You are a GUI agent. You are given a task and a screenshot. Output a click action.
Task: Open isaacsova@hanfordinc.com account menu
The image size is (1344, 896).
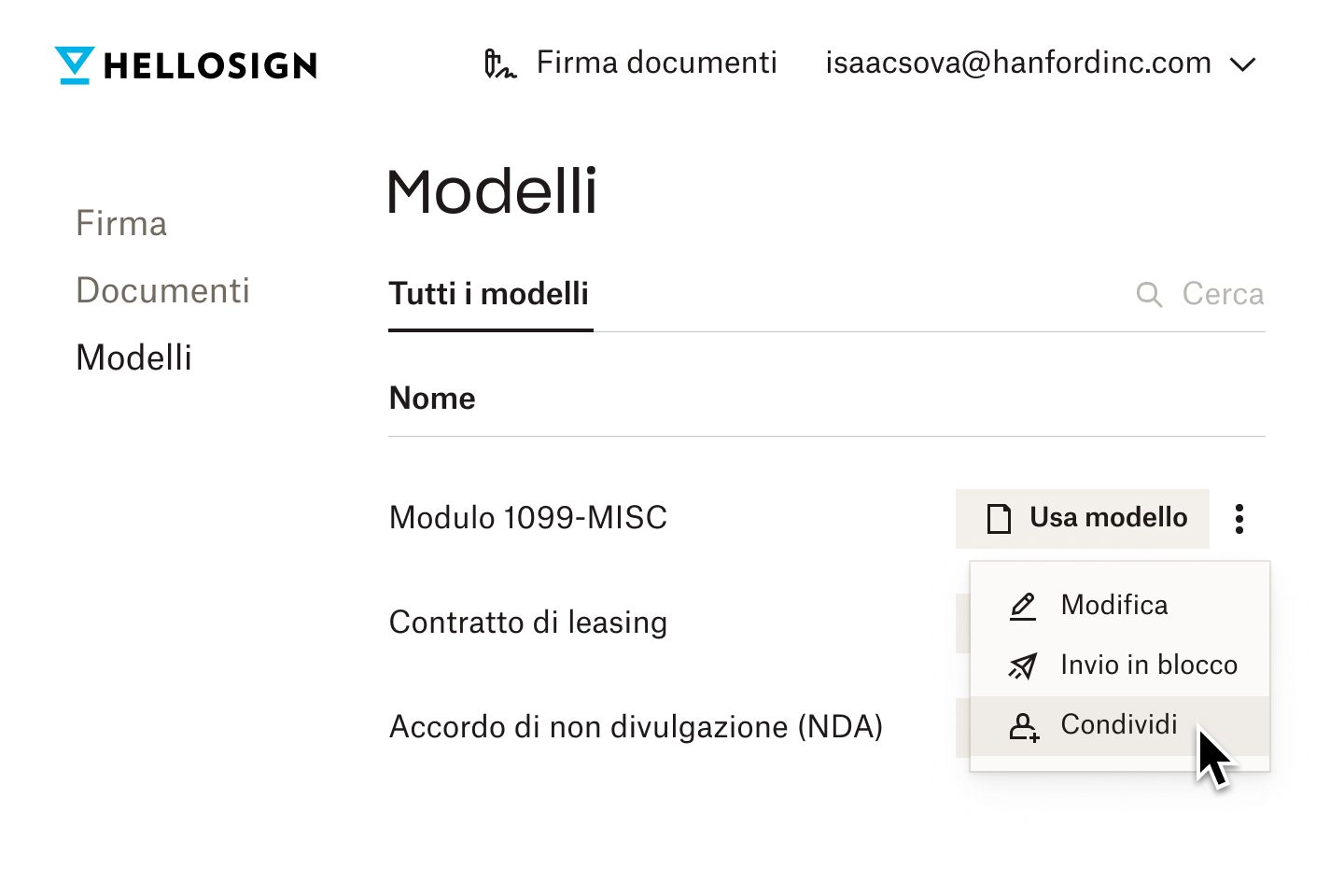point(1017,63)
